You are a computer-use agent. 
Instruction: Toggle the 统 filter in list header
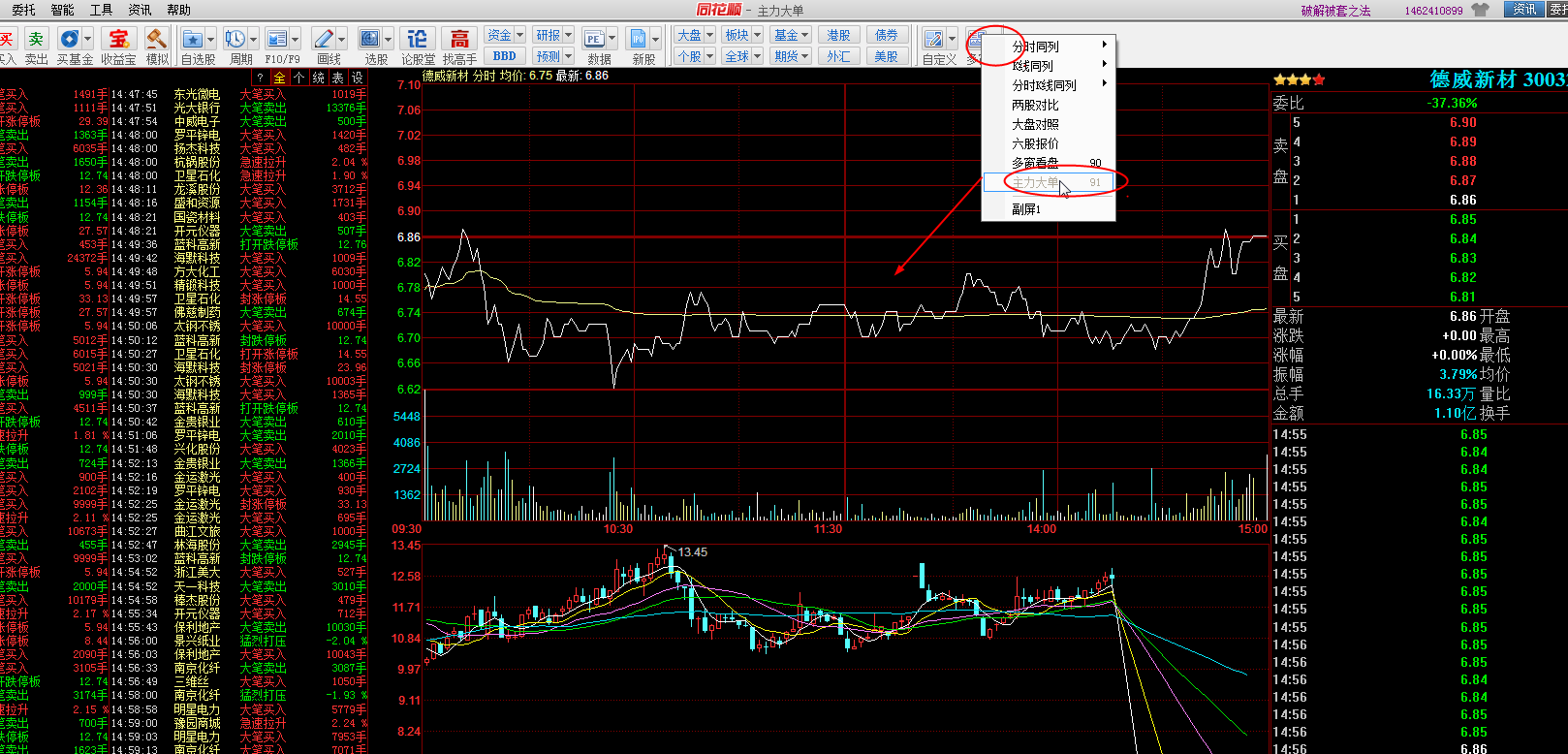tap(318, 78)
